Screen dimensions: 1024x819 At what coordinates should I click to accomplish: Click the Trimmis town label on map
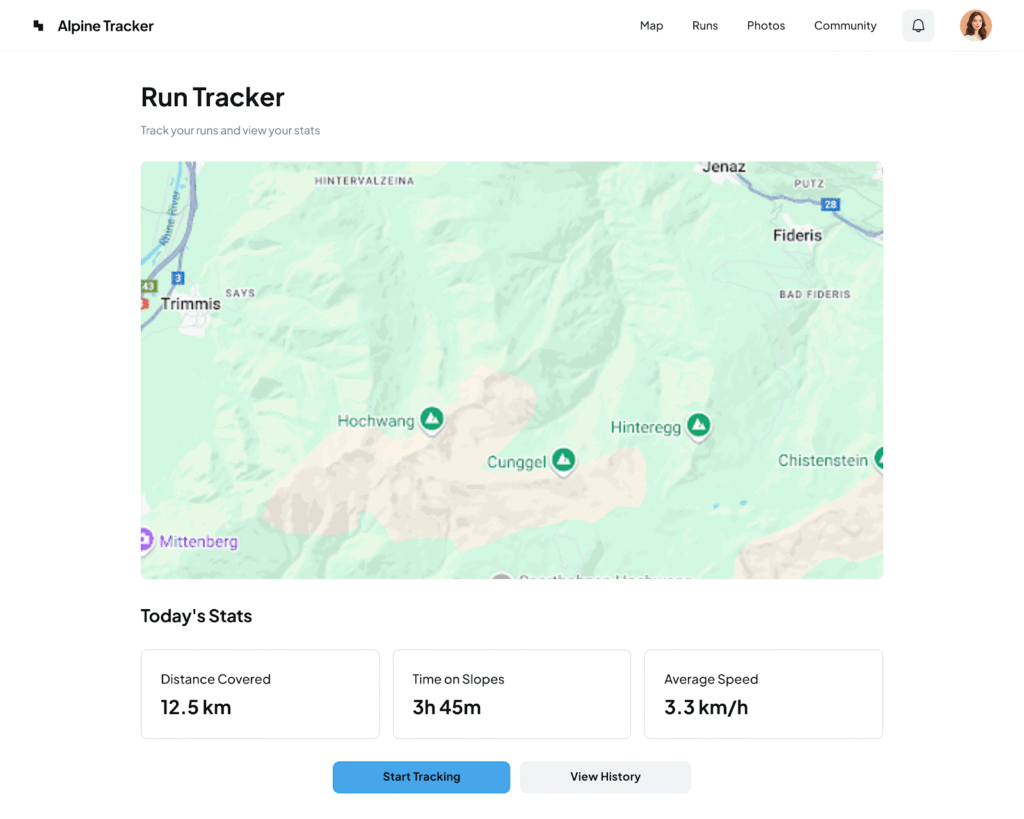click(190, 303)
